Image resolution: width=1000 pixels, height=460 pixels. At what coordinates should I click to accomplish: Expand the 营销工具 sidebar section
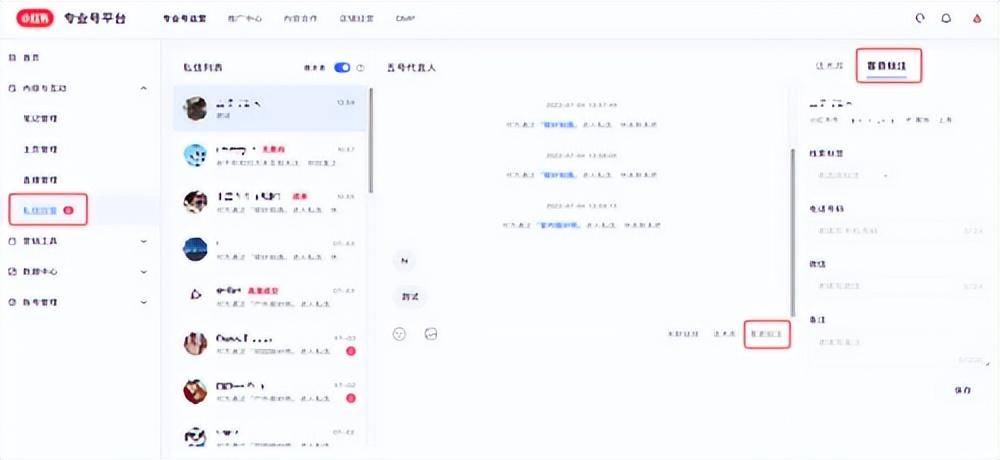(x=143, y=241)
